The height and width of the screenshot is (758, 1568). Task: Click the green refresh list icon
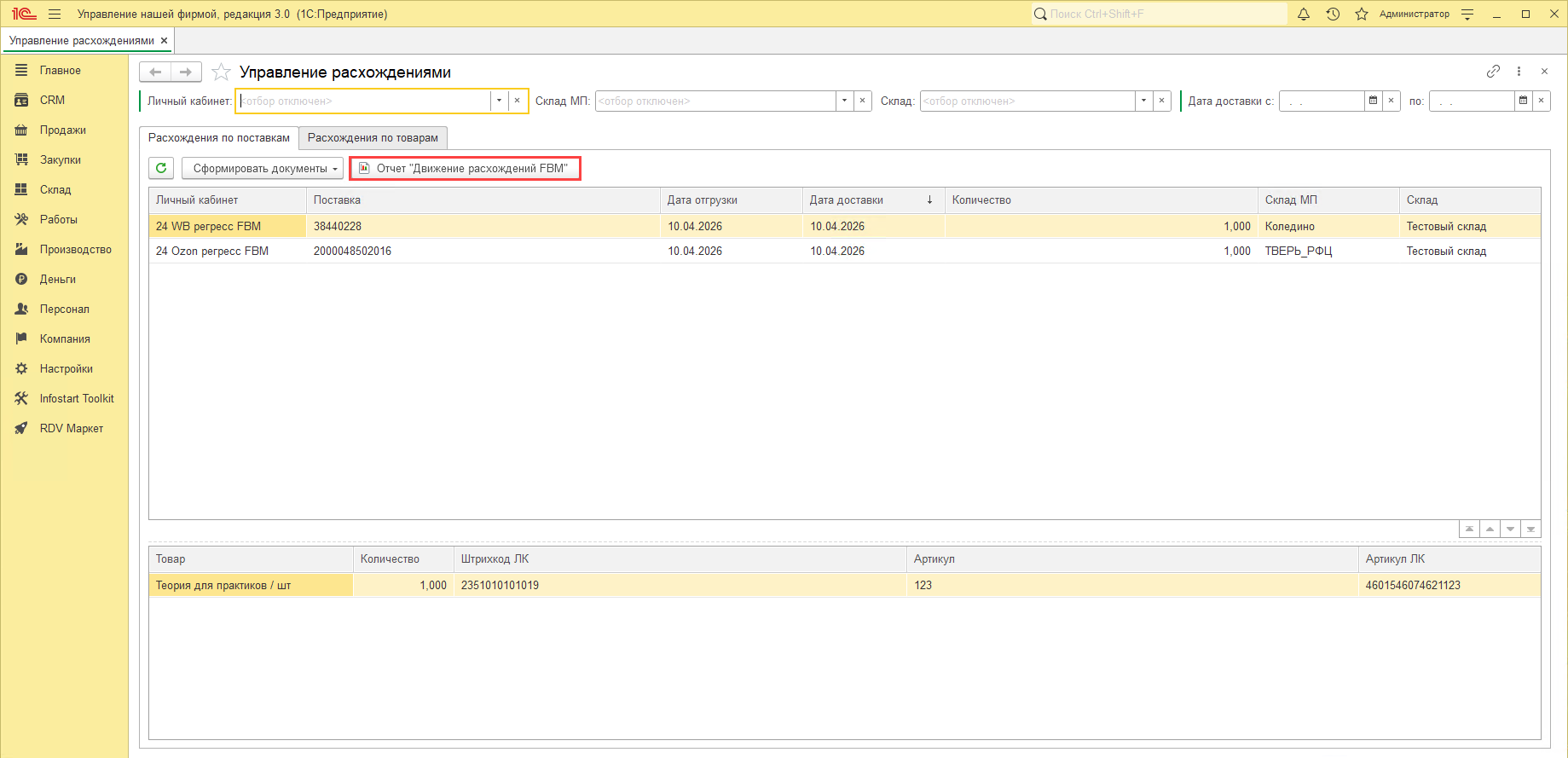[161, 168]
